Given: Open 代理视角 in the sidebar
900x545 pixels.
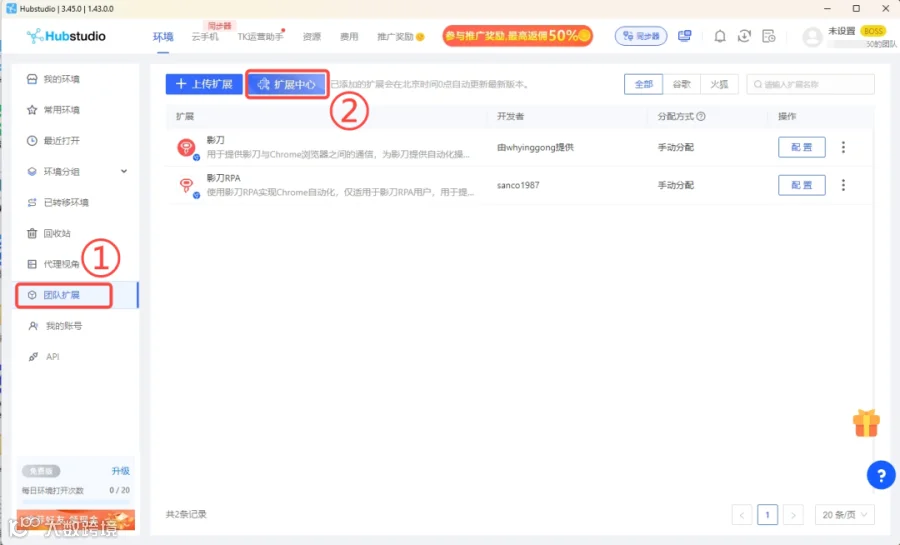Looking at the screenshot, I should (x=53, y=264).
